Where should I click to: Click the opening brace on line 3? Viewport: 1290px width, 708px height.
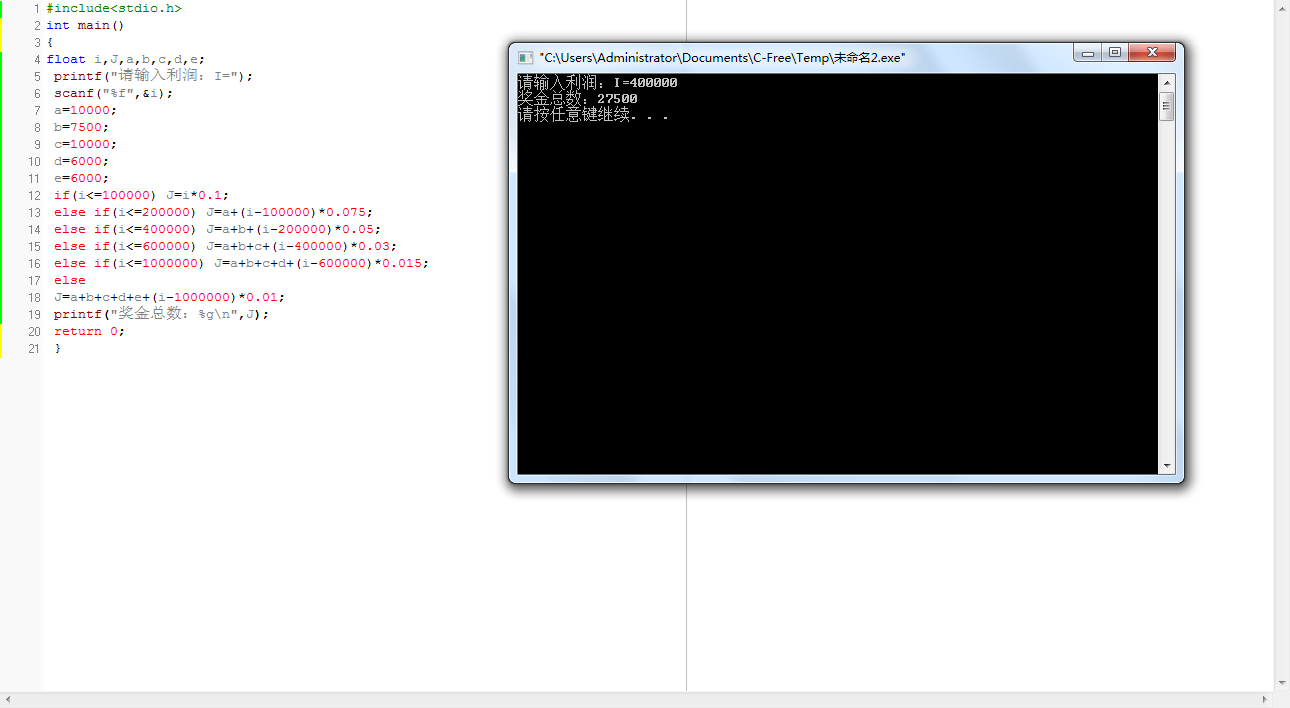pos(50,42)
